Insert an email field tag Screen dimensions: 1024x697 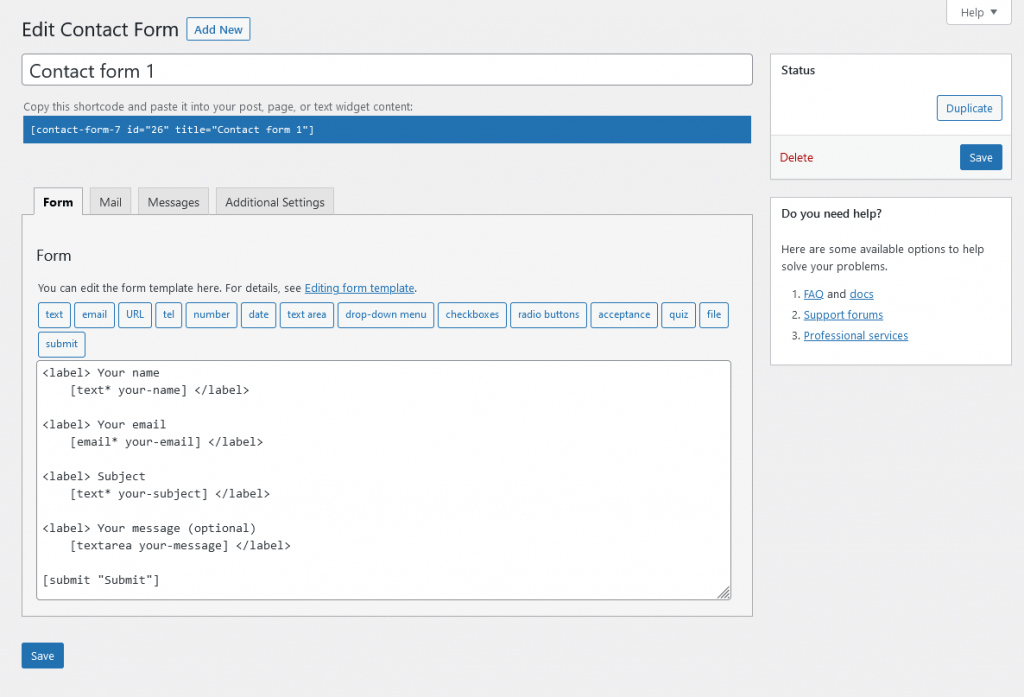pos(94,315)
